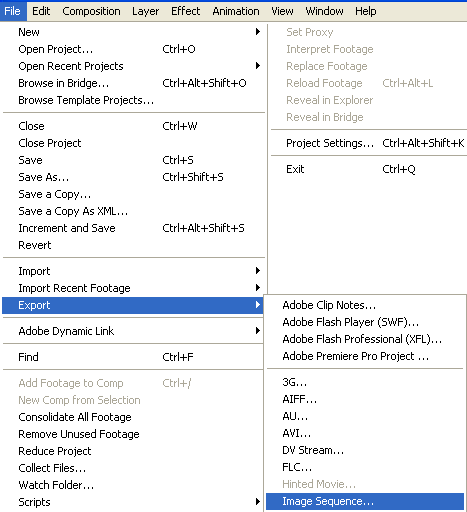467x512 pixels.
Task: Expand Adobe Dynamic Link submenu
Action: click(133, 331)
